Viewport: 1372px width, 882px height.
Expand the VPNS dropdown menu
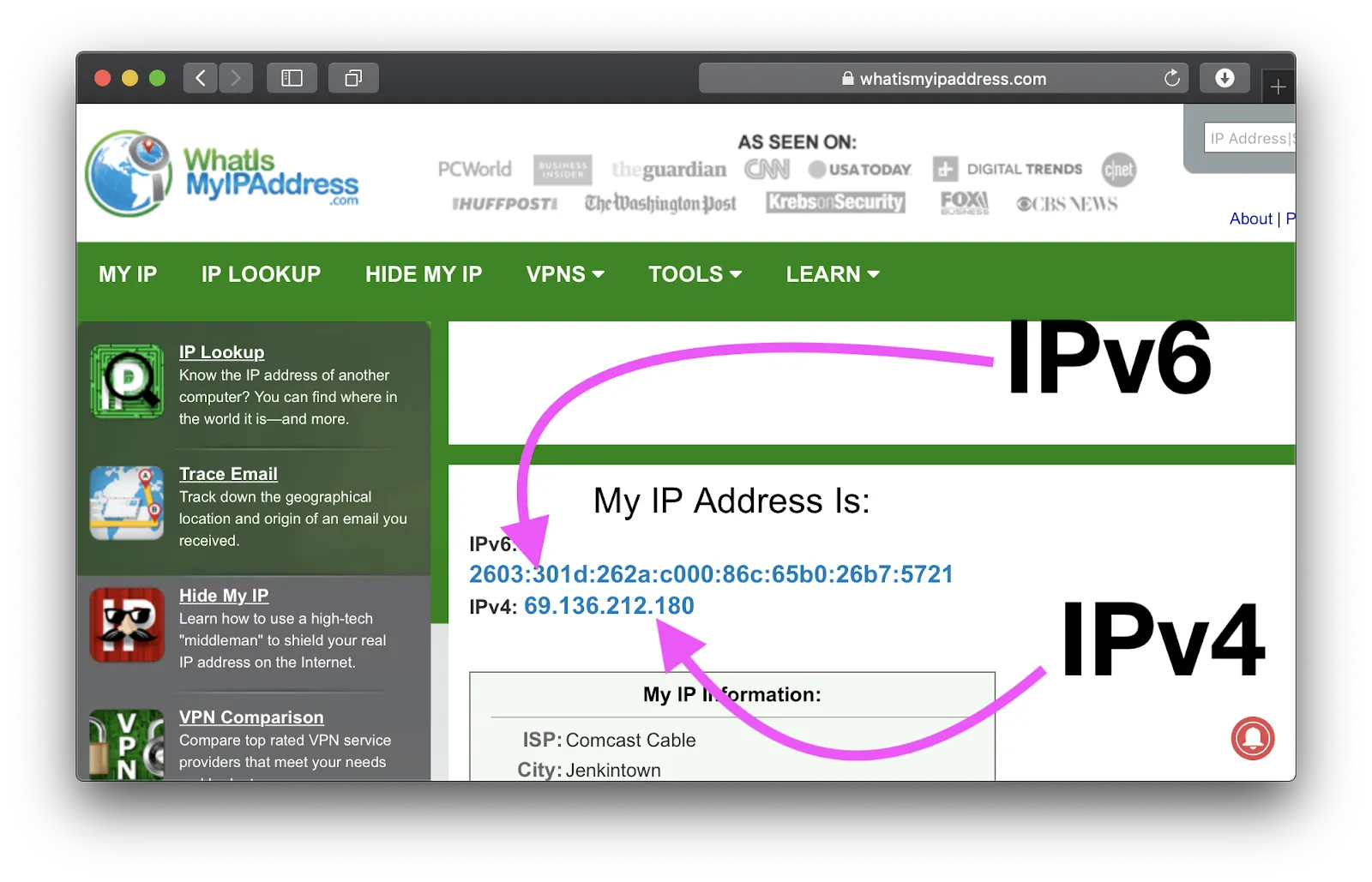point(565,274)
